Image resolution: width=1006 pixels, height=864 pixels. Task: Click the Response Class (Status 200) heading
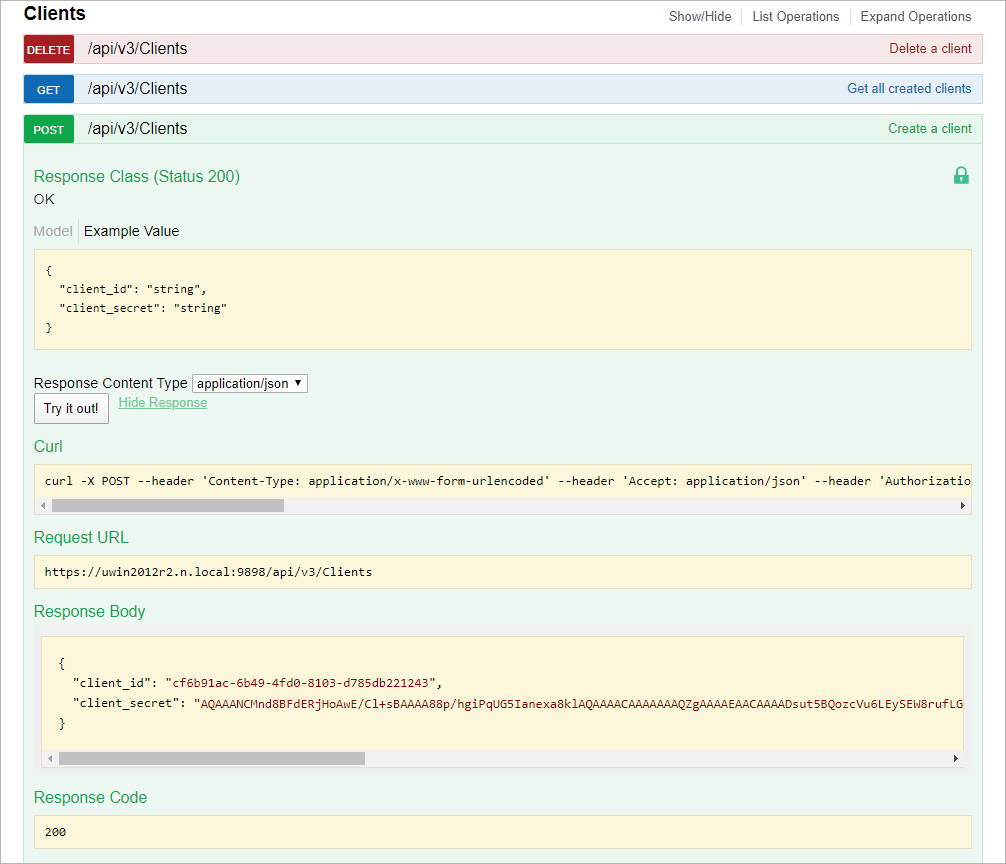tap(137, 176)
